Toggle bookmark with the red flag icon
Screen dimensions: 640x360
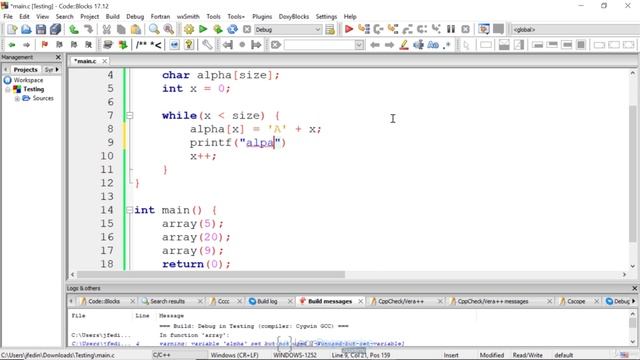[x=44, y=44]
